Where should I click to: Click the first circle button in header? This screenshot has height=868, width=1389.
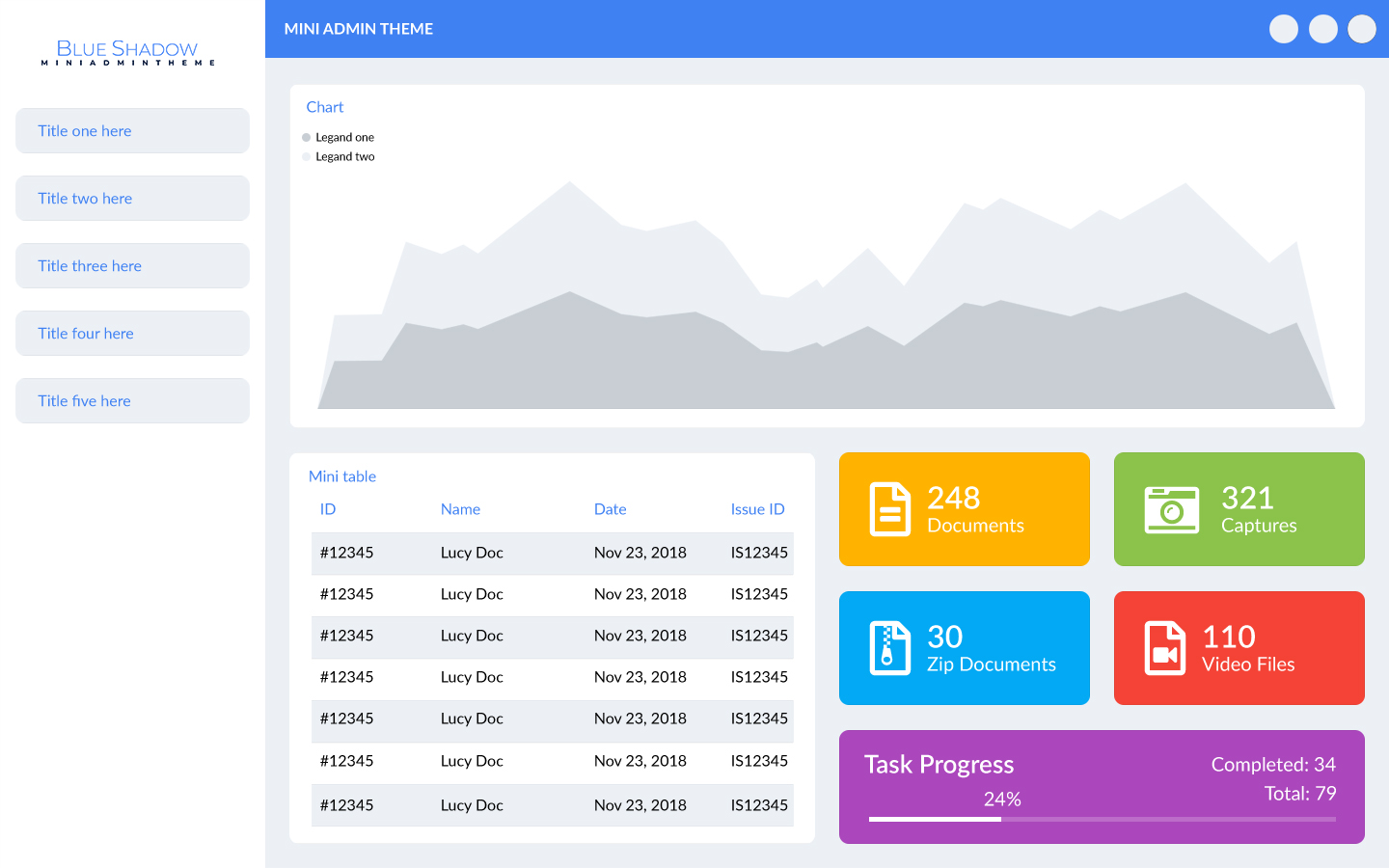1283,29
